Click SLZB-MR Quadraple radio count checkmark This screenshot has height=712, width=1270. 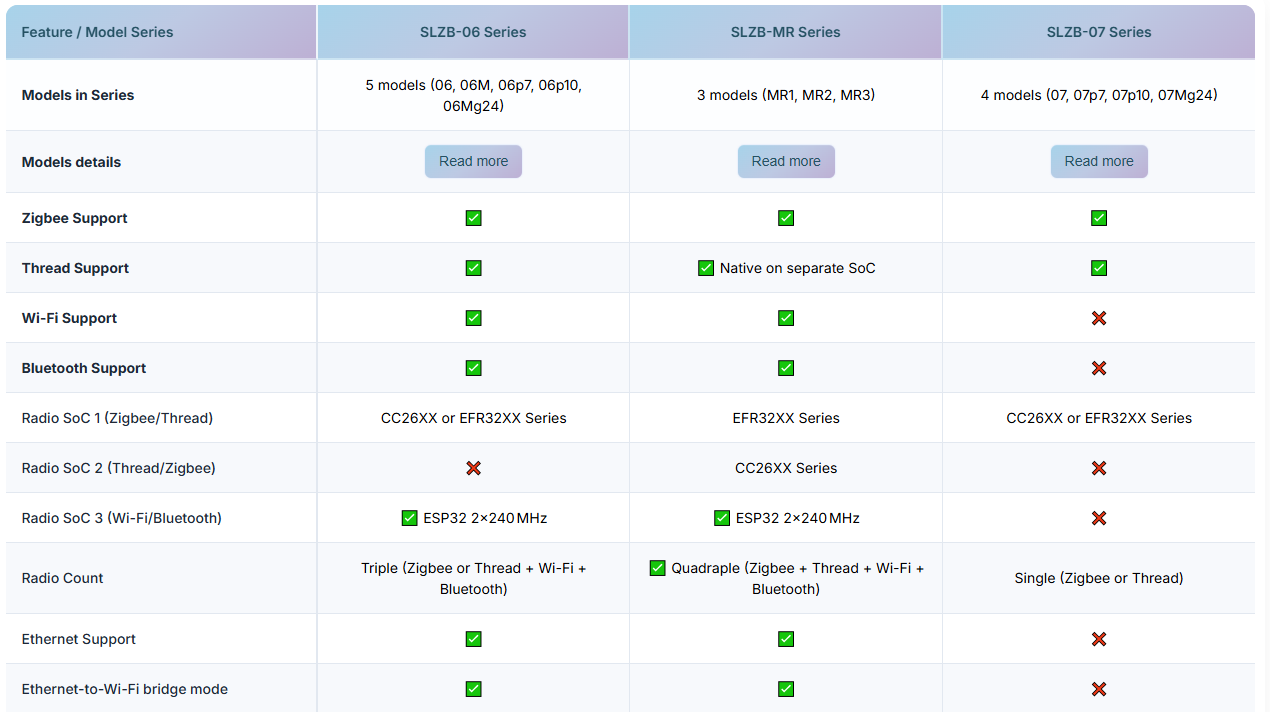(x=657, y=568)
